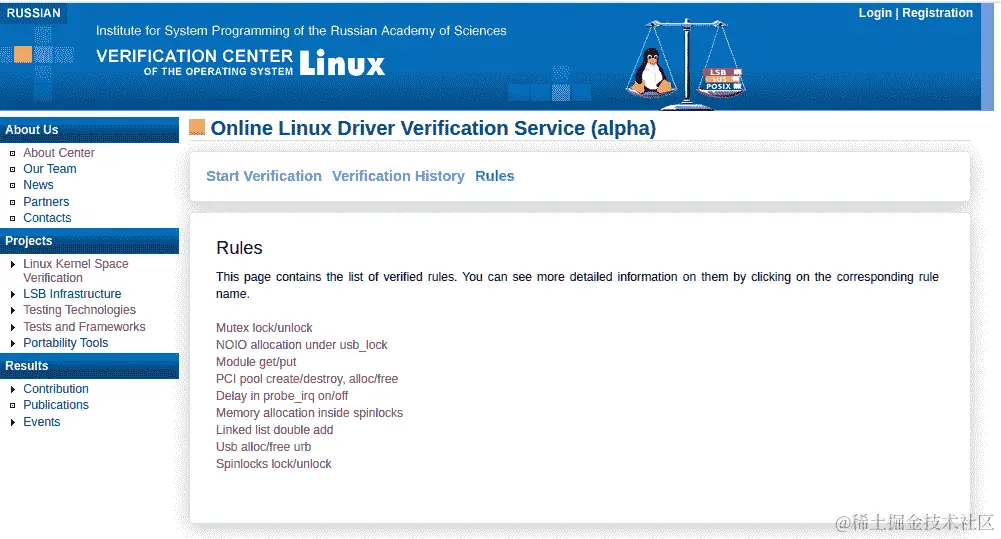Image resolution: width=1001 pixels, height=539 pixels.
Task: Open the Publications link
Action: tap(56, 405)
